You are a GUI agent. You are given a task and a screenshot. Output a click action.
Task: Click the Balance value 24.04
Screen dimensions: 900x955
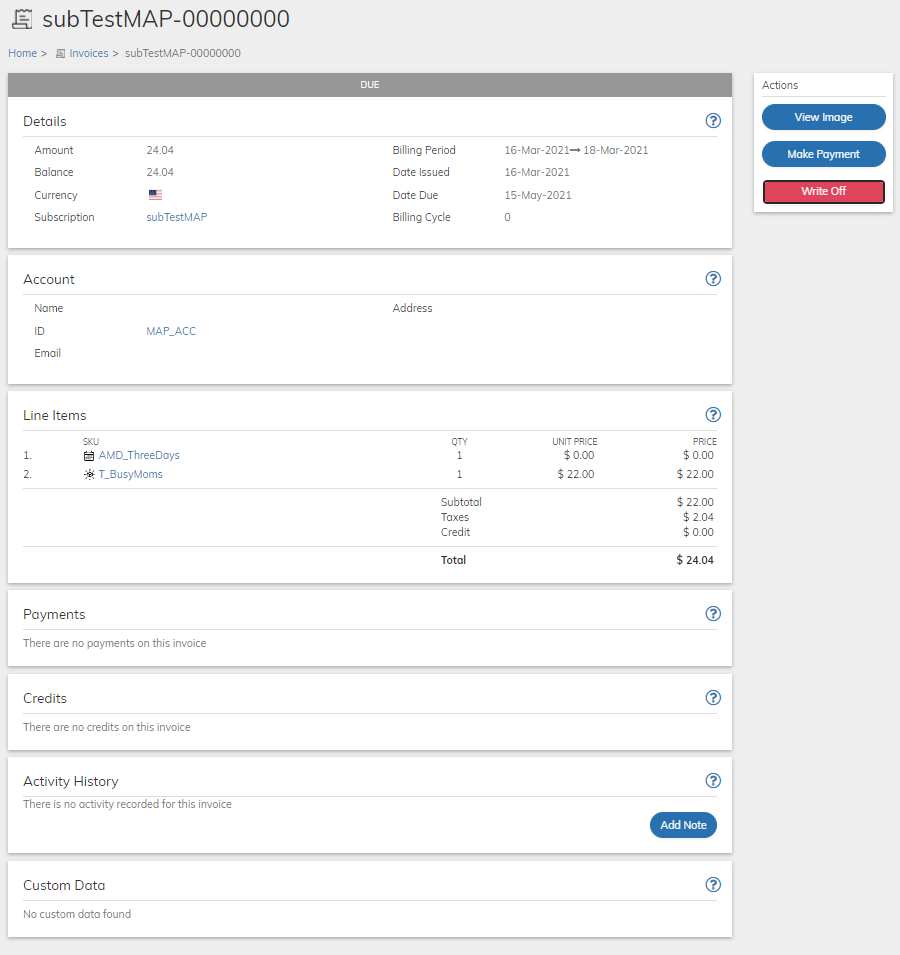tap(160, 172)
